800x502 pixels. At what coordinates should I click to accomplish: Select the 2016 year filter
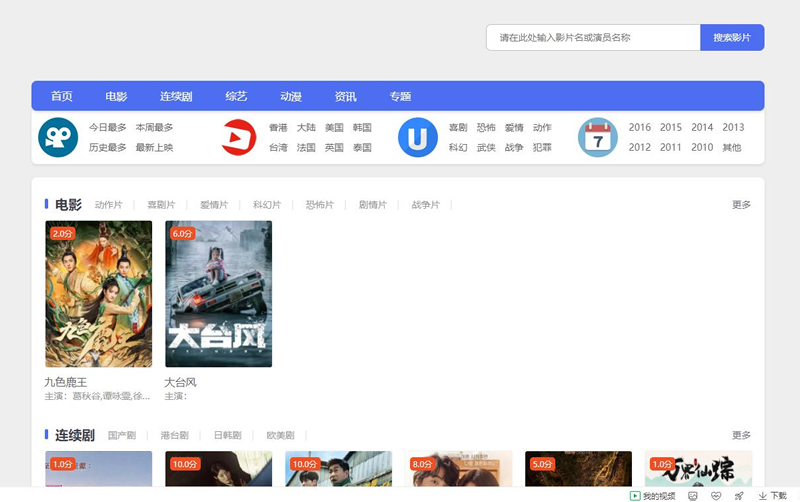point(640,128)
